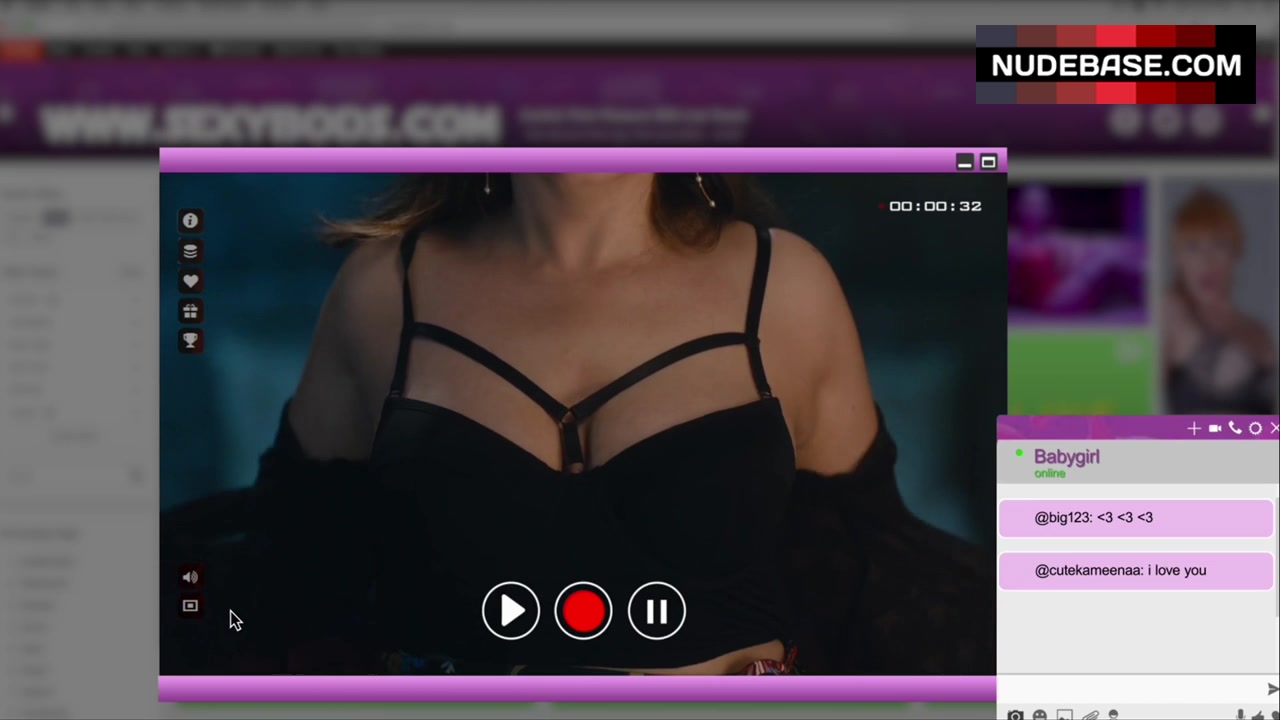
Task: Click the plus icon in the chat header
Action: coord(1194,428)
